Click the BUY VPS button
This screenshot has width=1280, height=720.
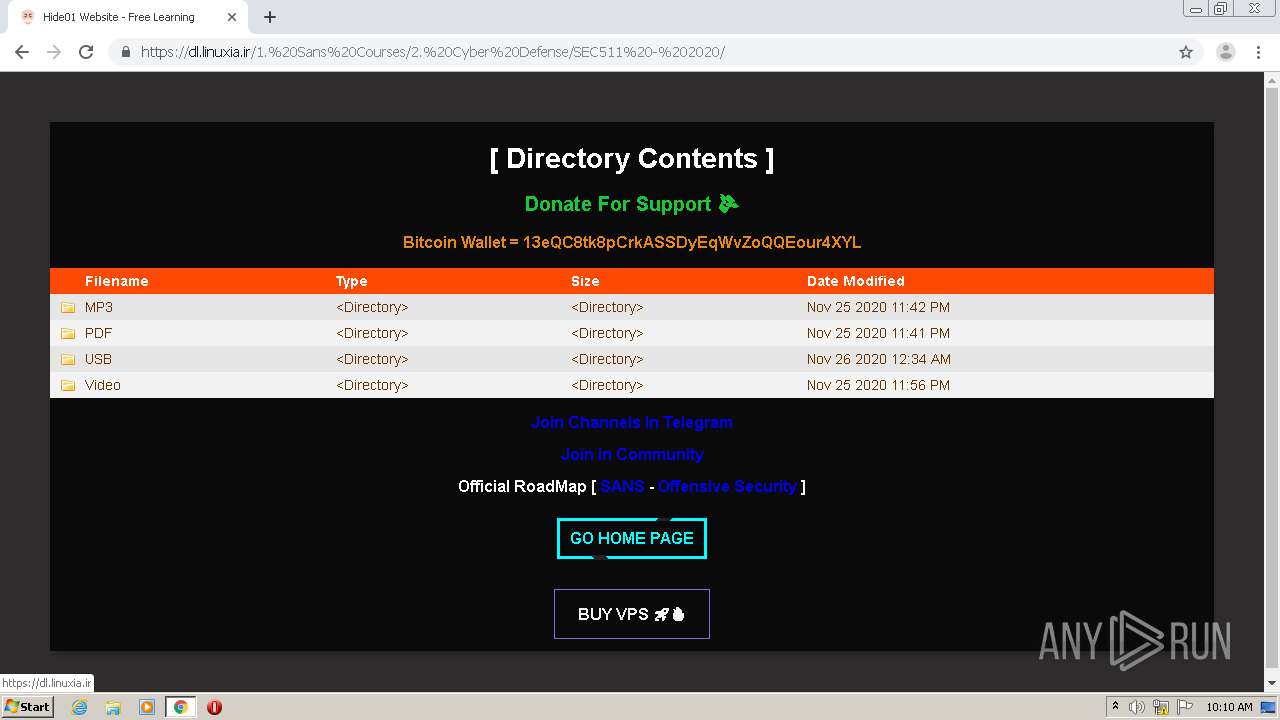(632, 614)
